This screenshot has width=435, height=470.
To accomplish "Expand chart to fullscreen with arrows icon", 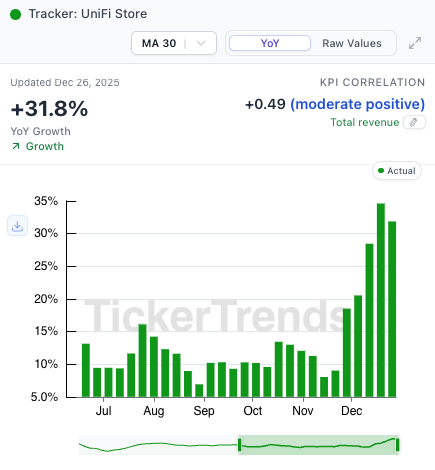I will click(x=415, y=43).
